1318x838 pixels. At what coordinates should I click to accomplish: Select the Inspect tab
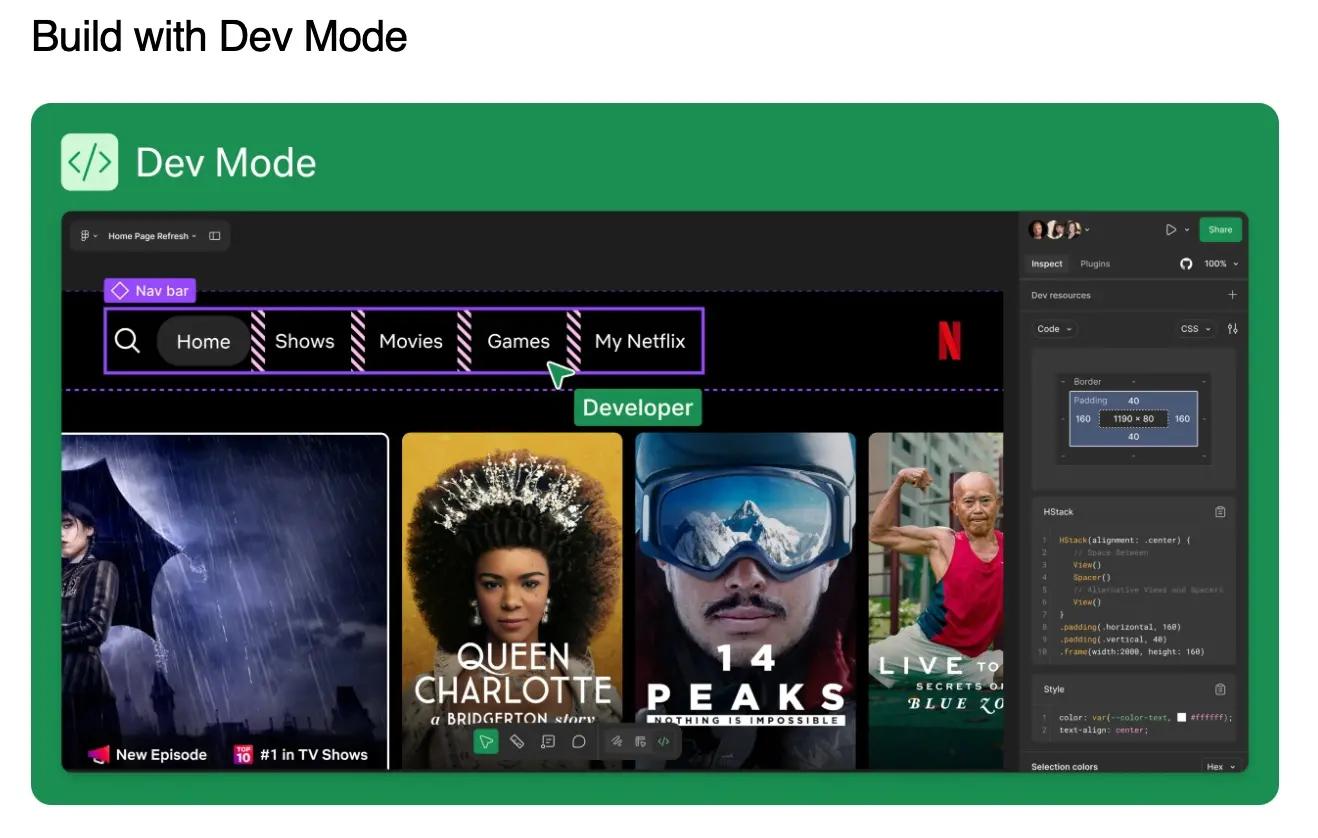1047,264
